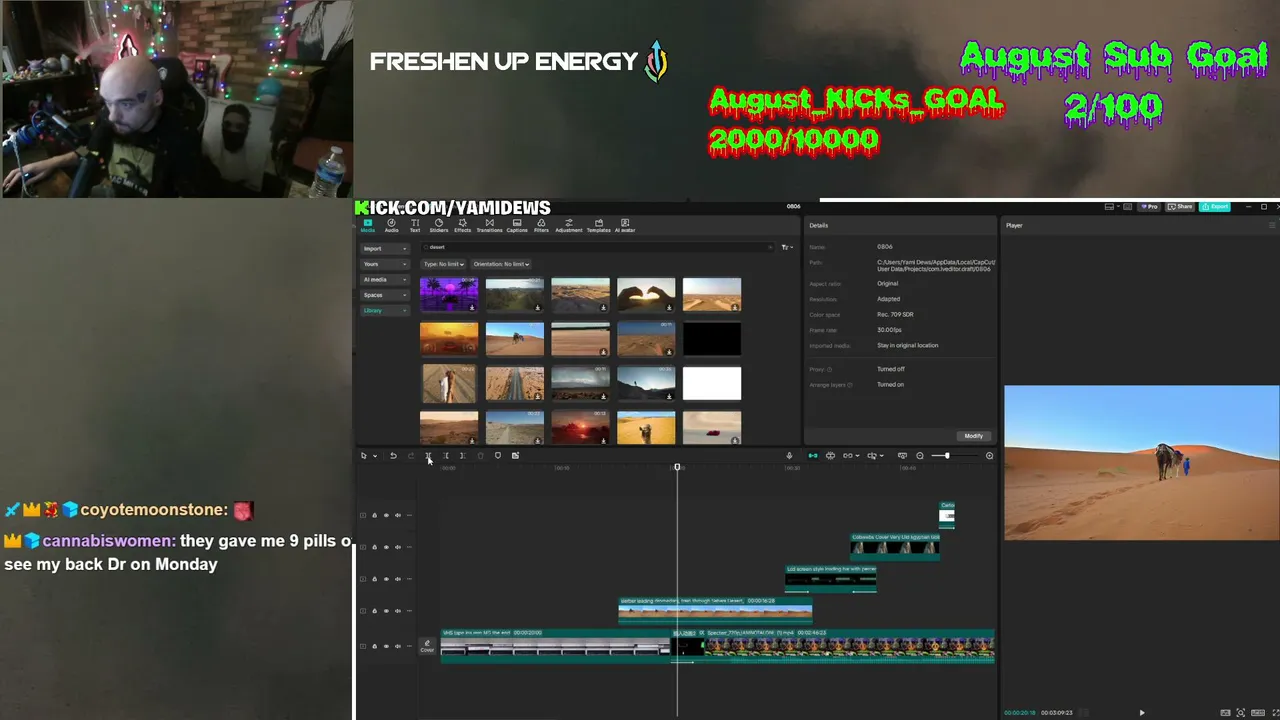Mute the main track audio
The image size is (1280, 720).
tap(397, 646)
